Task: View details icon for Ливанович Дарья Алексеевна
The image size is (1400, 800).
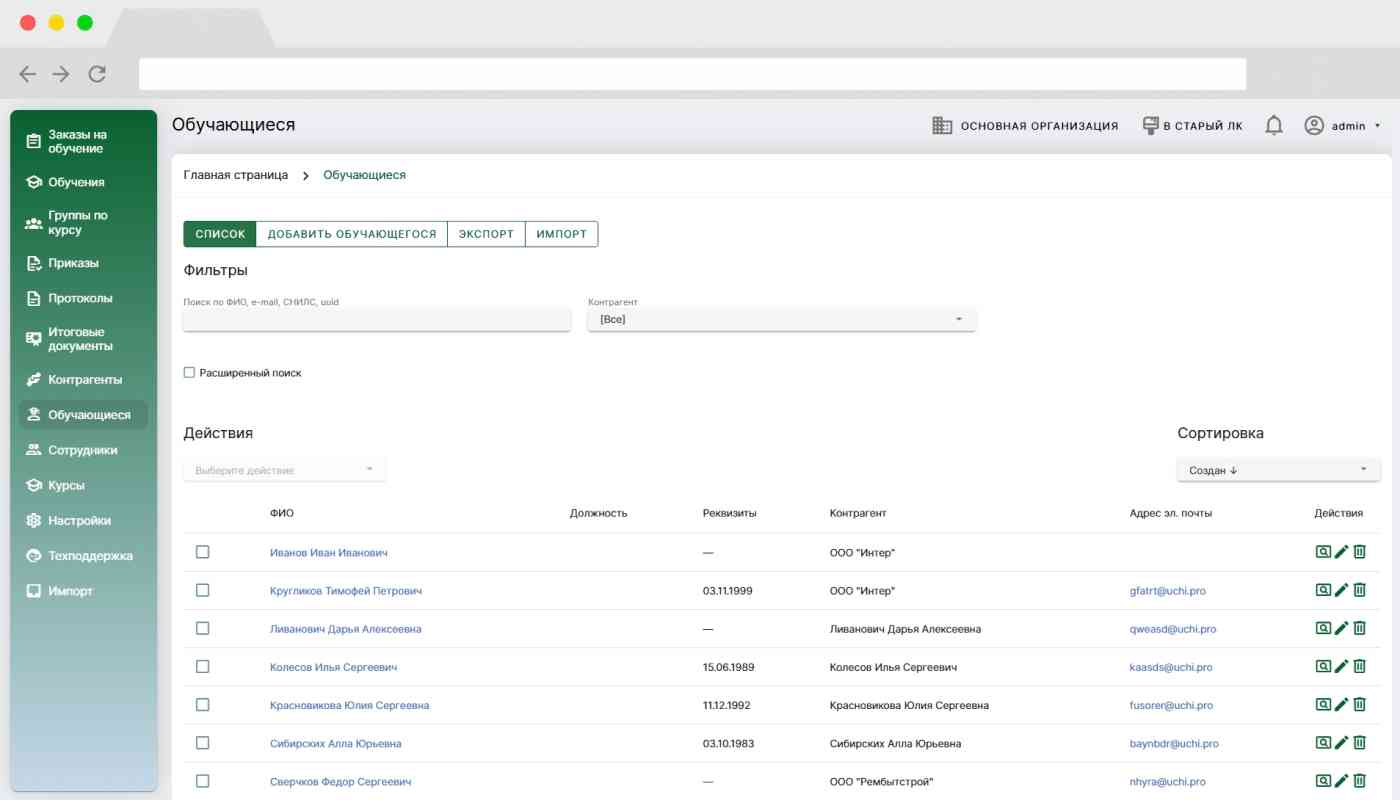Action: 1323,628
